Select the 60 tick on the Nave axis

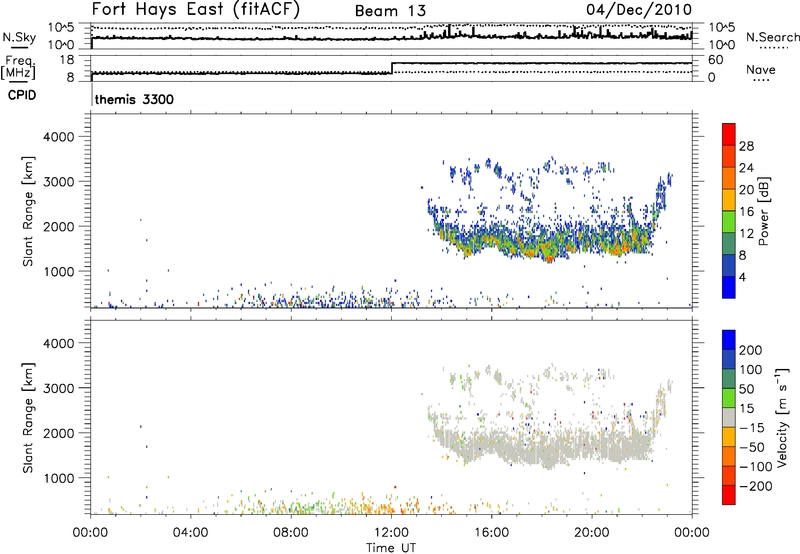[716, 60]
